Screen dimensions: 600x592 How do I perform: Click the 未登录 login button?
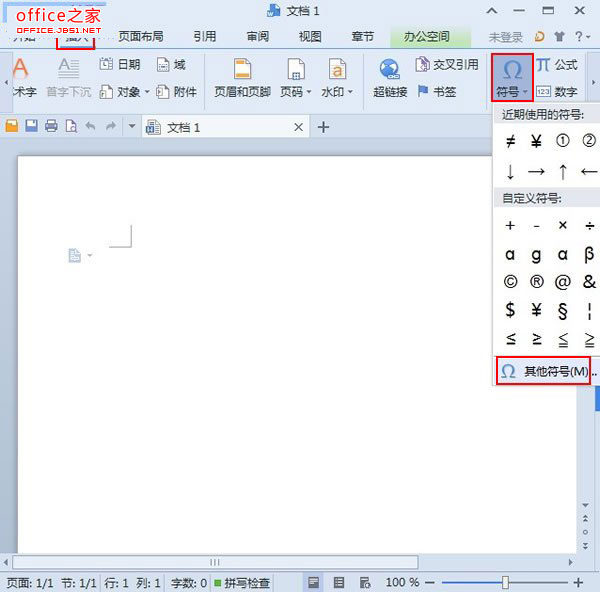pyautogui.click(x=505, y=37)
